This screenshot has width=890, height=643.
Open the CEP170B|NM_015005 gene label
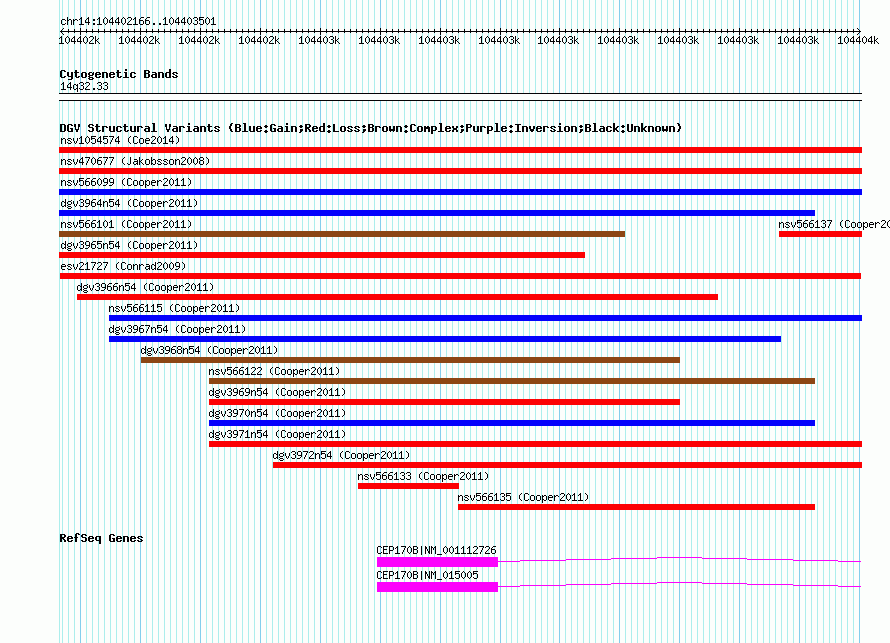point(427,575)
